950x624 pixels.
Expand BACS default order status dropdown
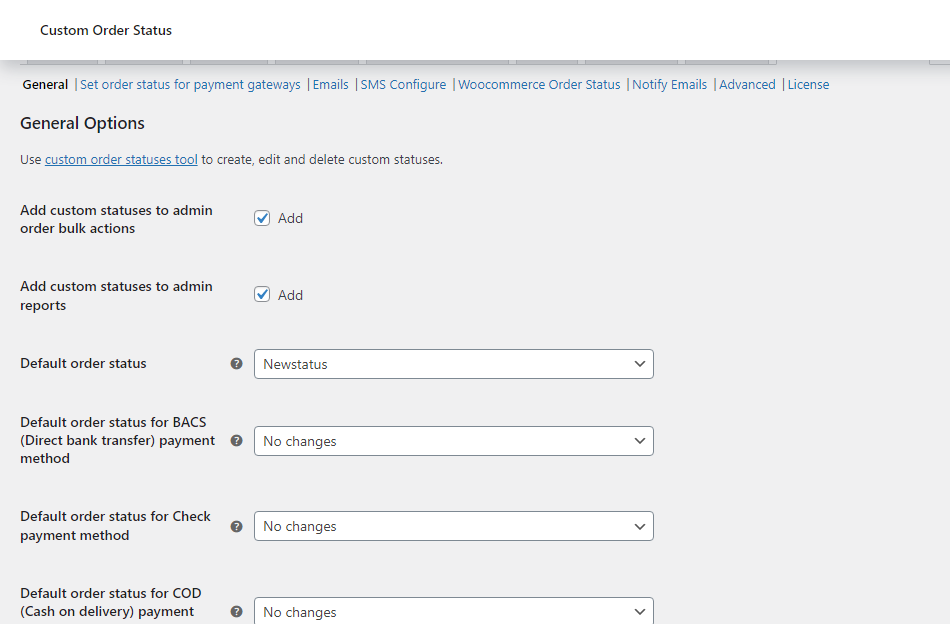coord(453,441)
